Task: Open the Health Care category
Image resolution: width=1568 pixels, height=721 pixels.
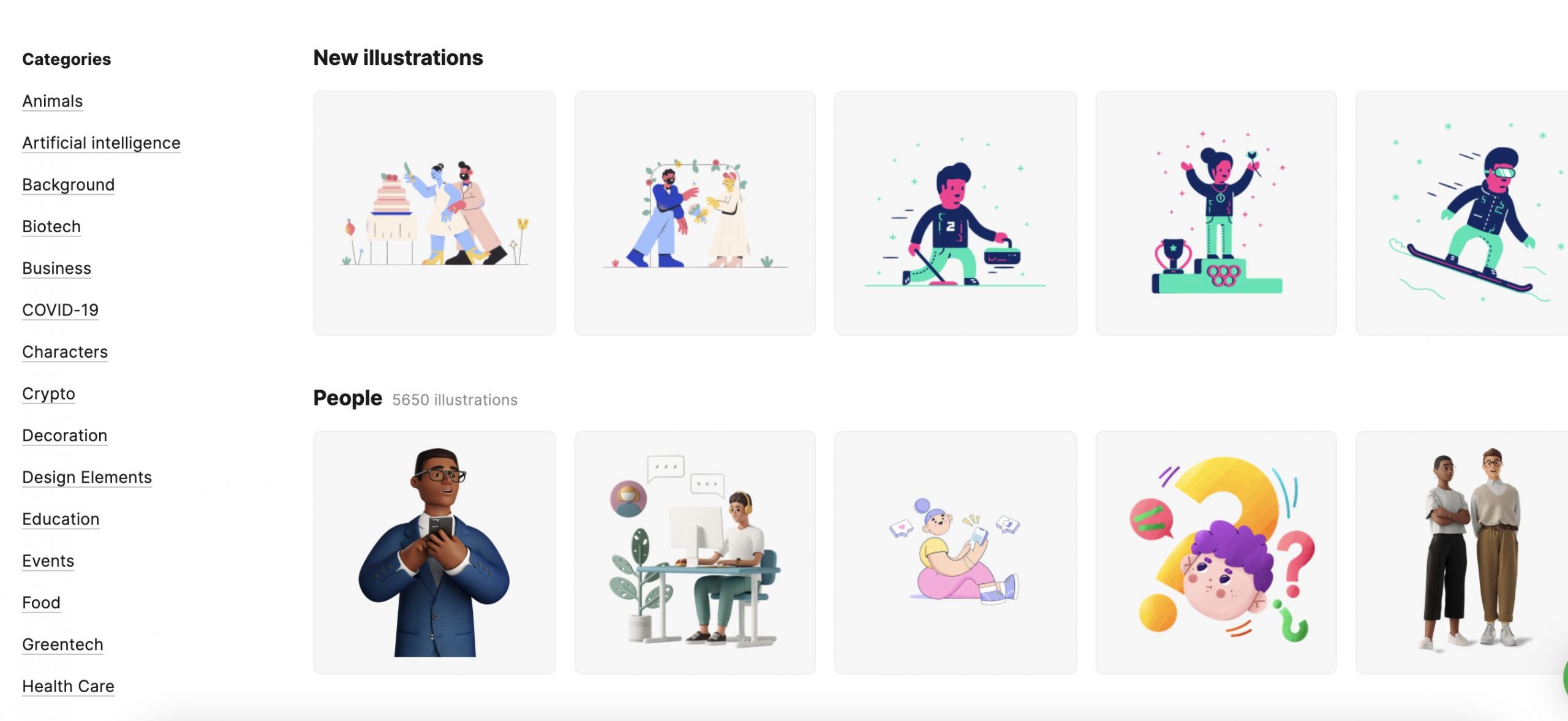Action: [x=68, y=686]
